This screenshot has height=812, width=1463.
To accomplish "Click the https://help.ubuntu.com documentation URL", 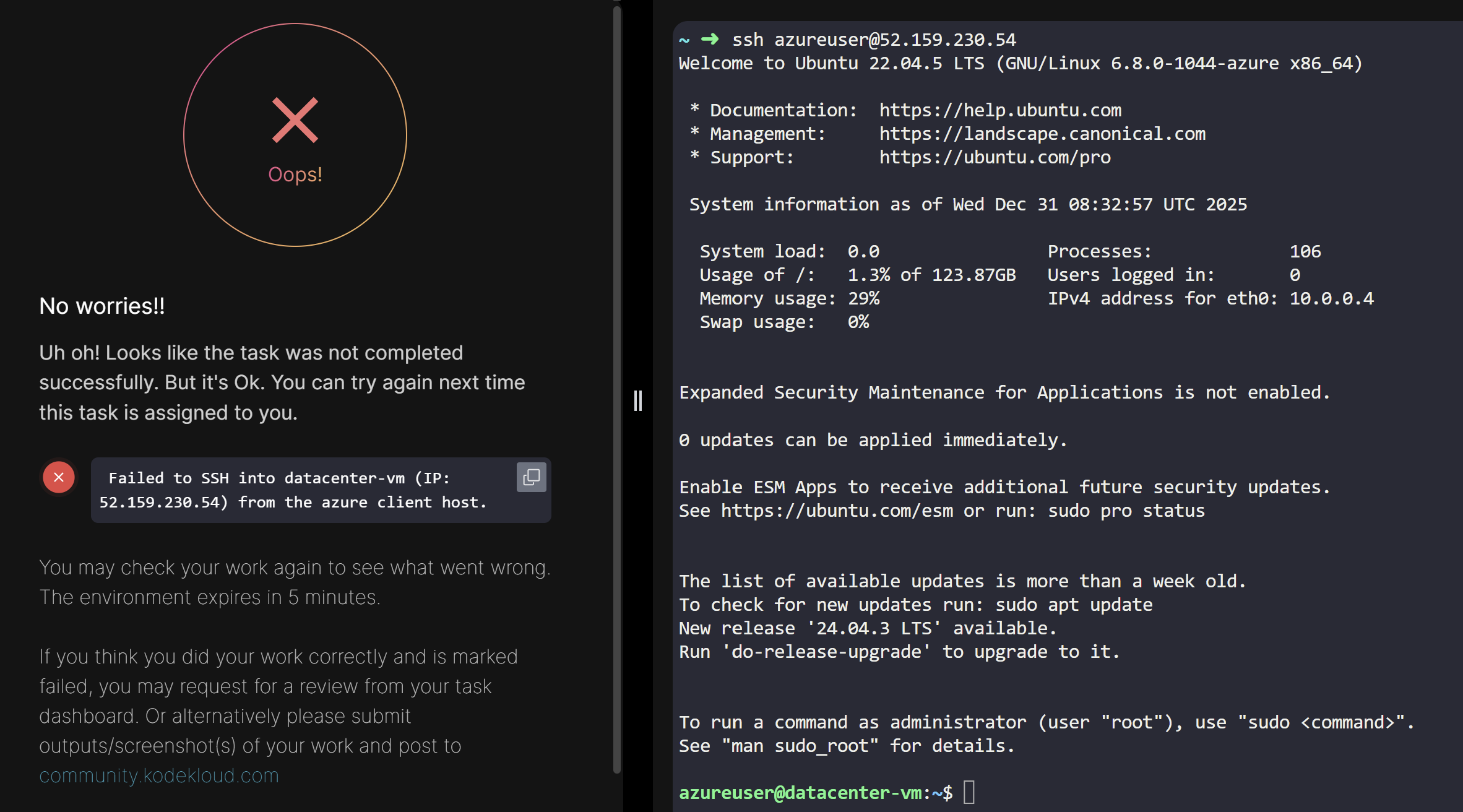I will [1000, 110].
